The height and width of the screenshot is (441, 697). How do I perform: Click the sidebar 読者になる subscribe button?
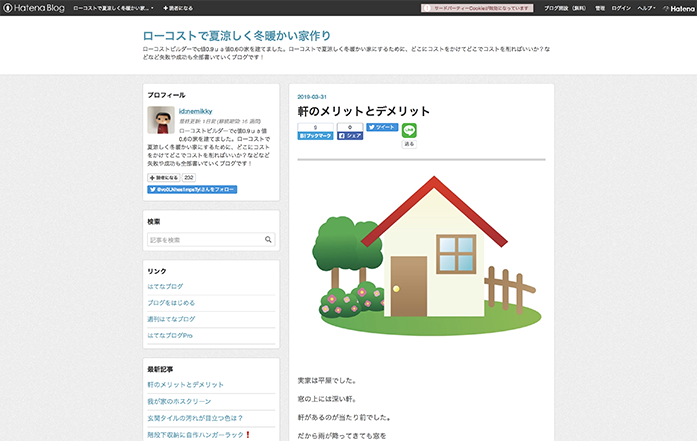[x=164, y=177]
